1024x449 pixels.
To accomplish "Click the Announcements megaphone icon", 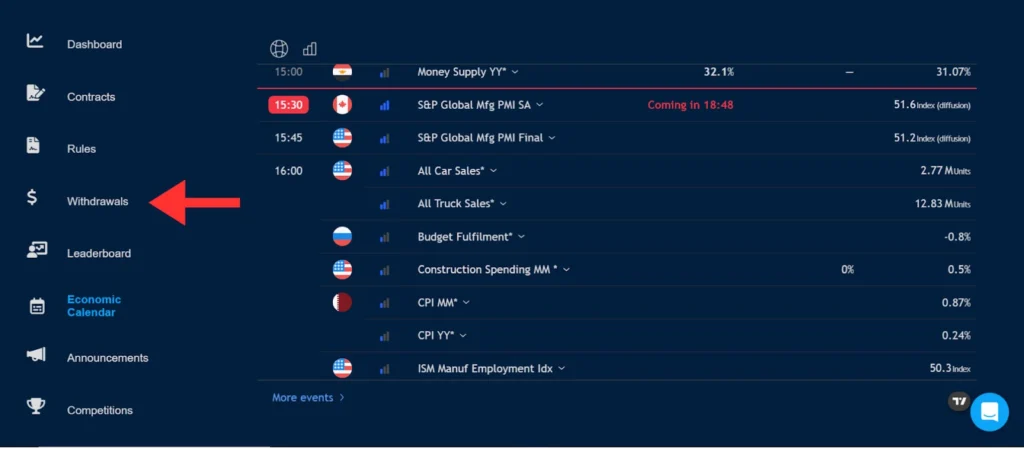I will click(36, 355).
